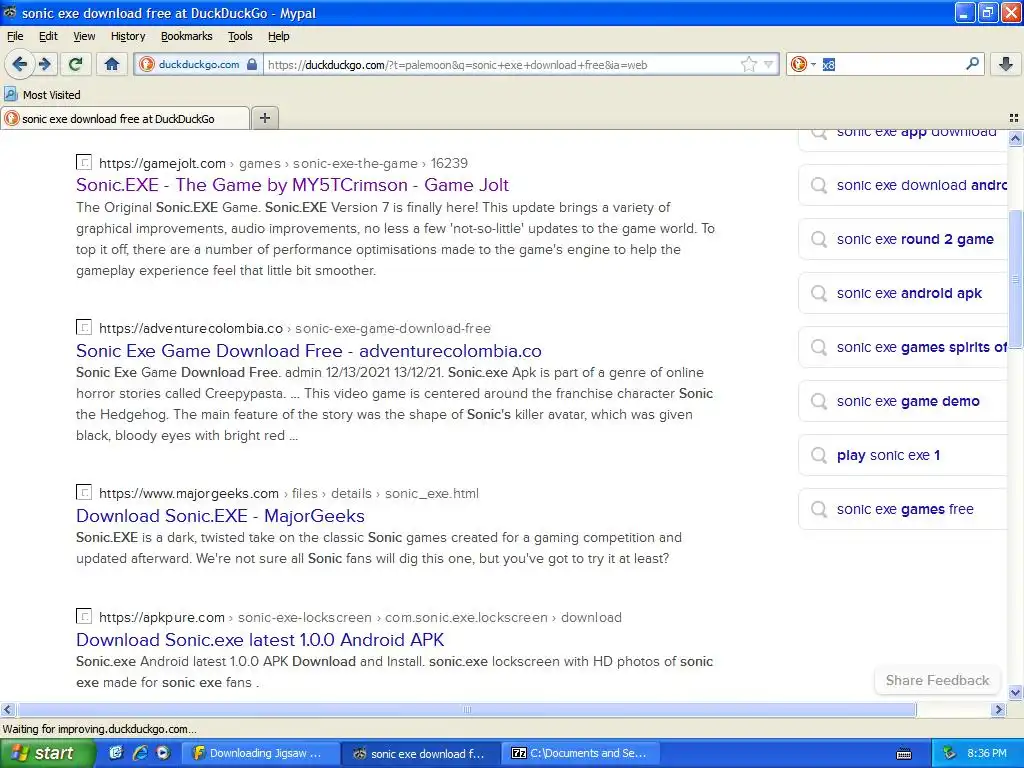Open the list all tabs button

[1014, 118]
